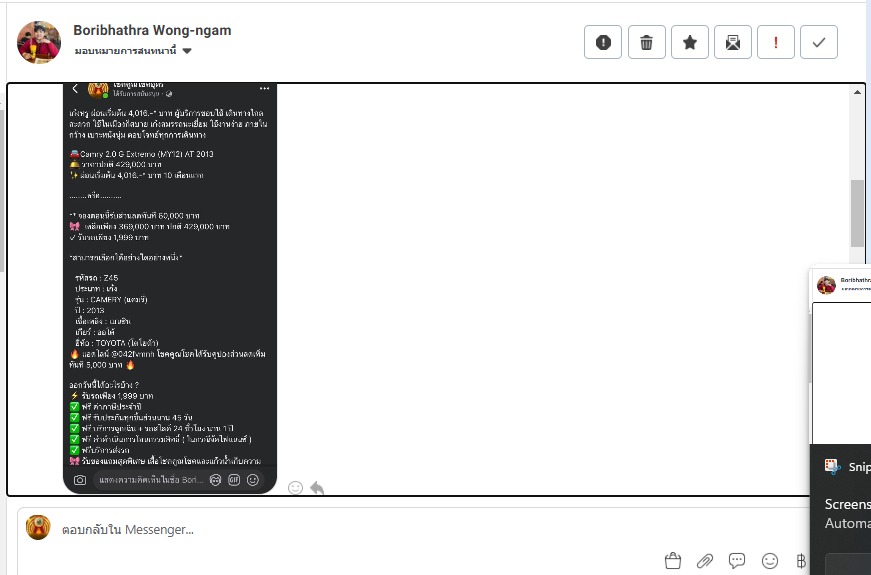Click scrollbar up arrow in chat
Screen dimensions: 871x575
[x=857, y=92]
